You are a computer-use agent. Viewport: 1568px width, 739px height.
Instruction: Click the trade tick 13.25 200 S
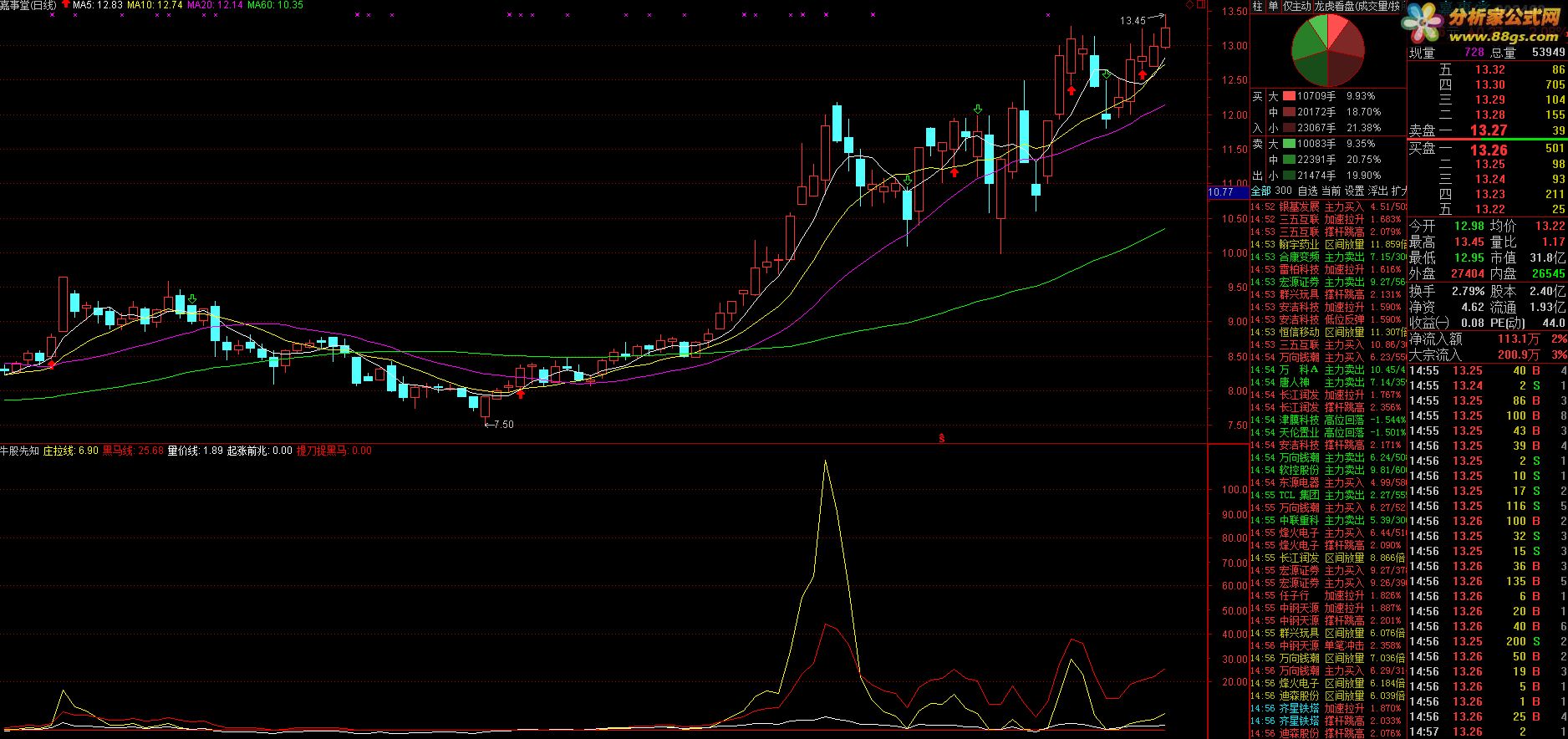click(x=1488, y=641)
